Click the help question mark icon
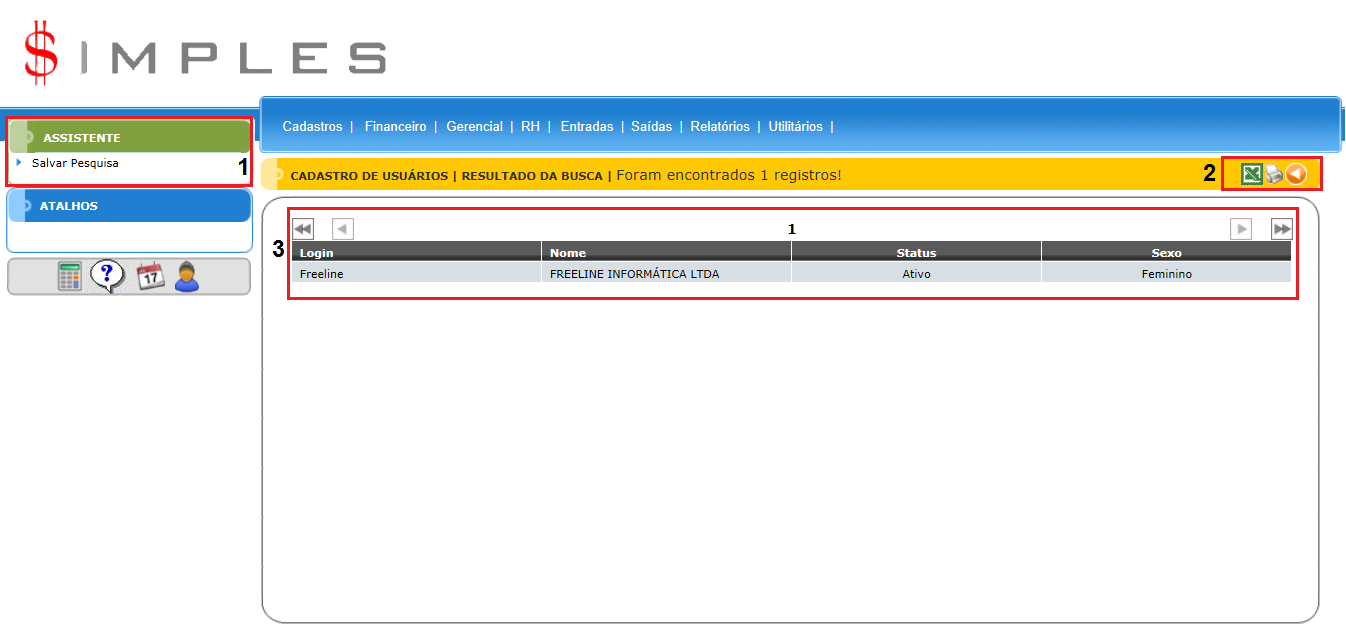Image resolution: width=1346 pixels, height=627 pixels. click(x=107, y=276)
